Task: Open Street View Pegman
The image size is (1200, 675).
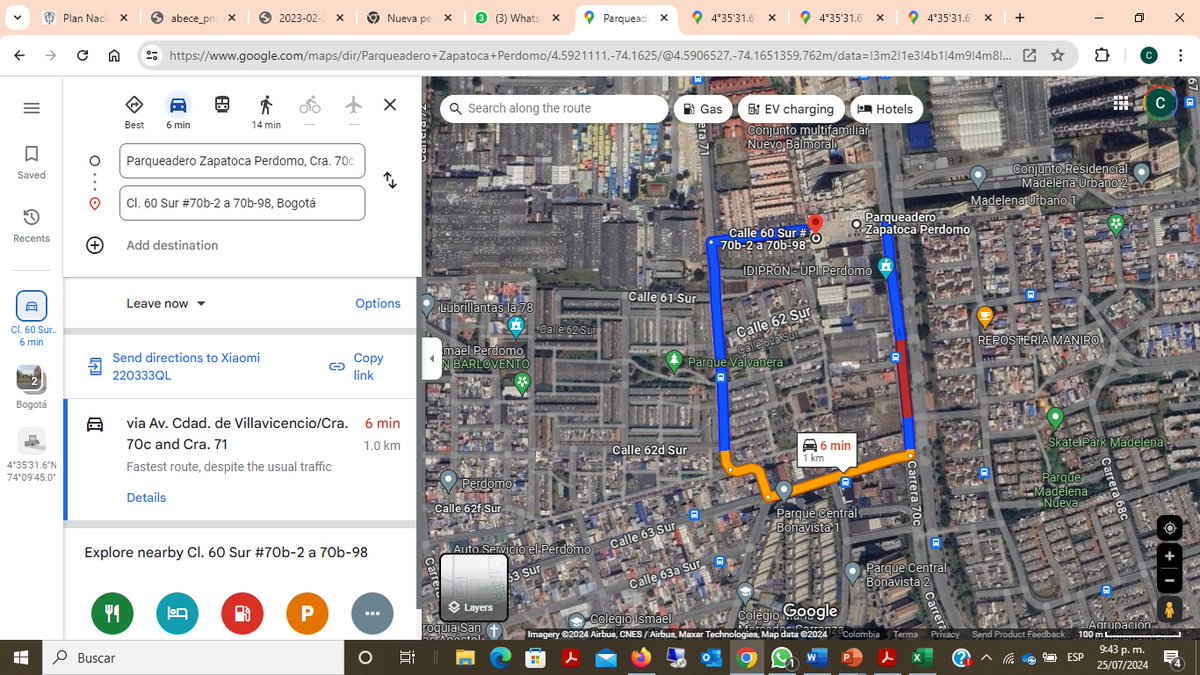Action: click(x=1168, y=608)
